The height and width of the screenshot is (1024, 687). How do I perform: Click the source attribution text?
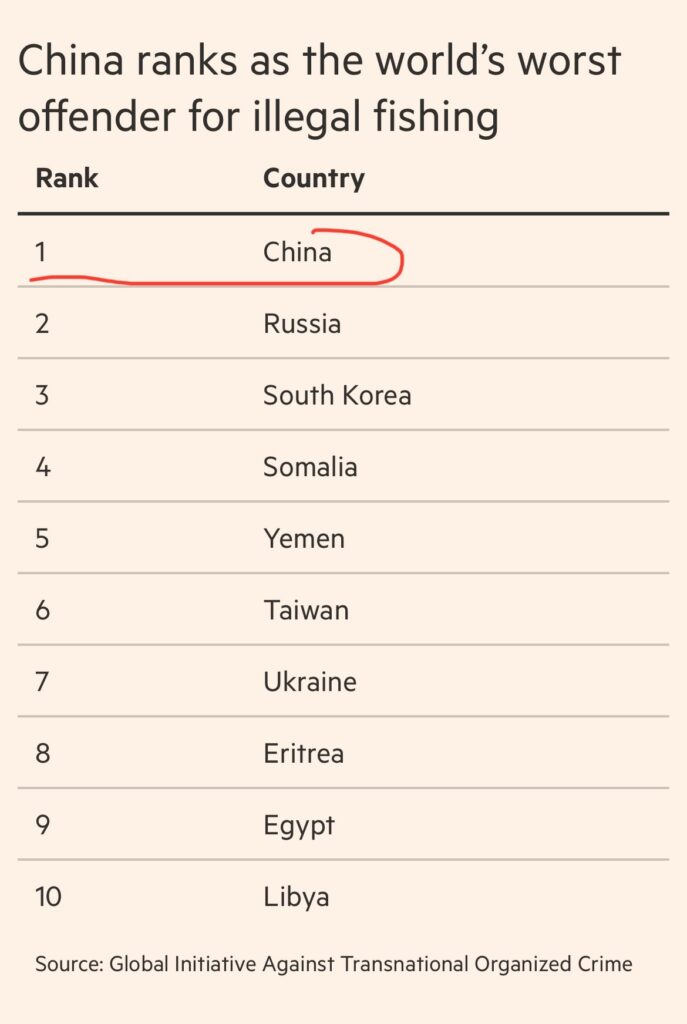tap(334, 964)
